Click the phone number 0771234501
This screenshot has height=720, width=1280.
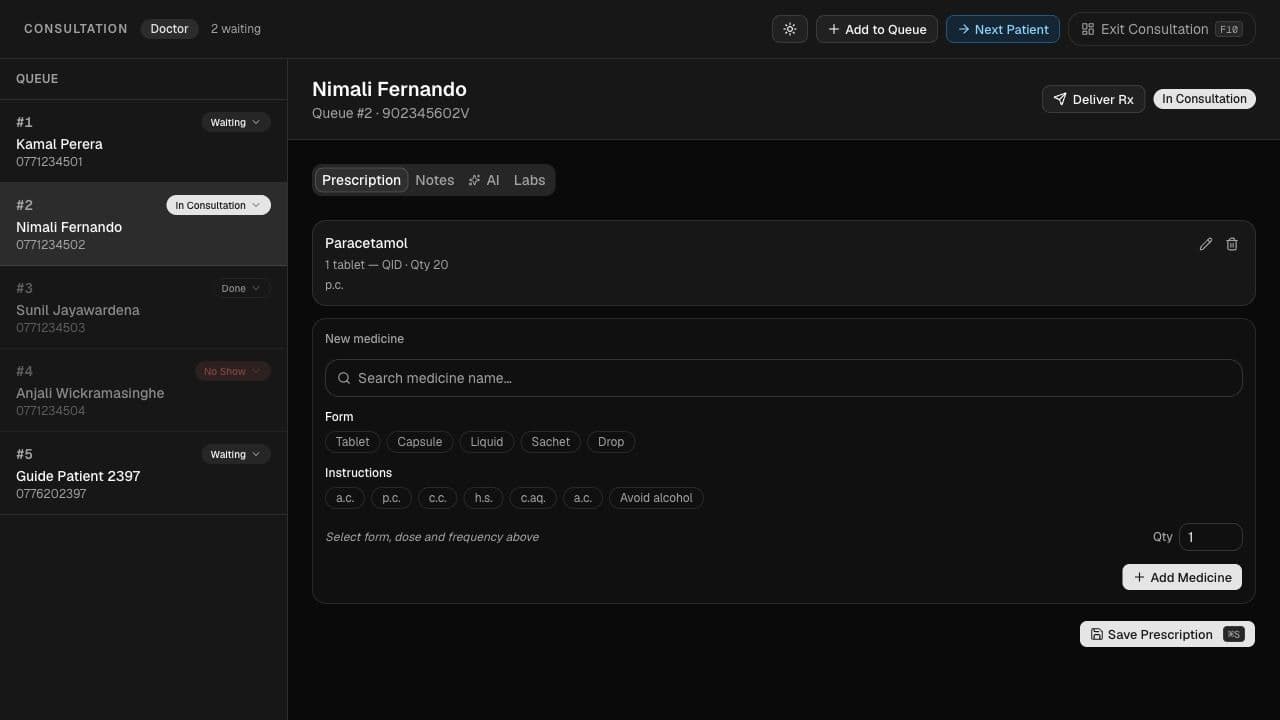coord(49,162)
